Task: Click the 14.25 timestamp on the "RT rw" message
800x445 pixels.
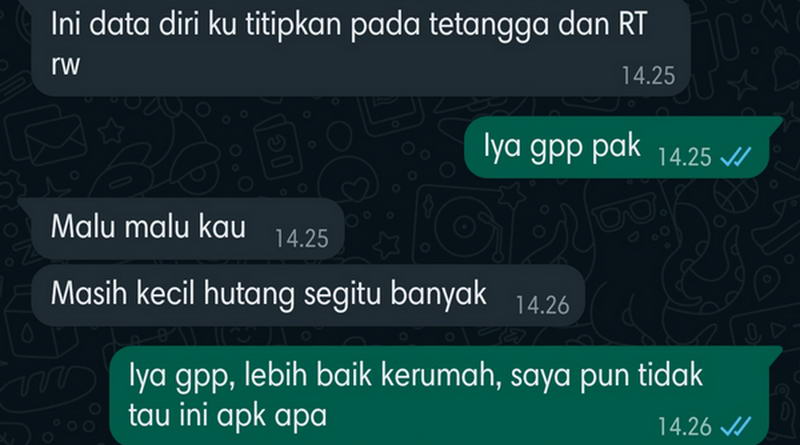Action: pyautogui.click(x=648, y=76)
